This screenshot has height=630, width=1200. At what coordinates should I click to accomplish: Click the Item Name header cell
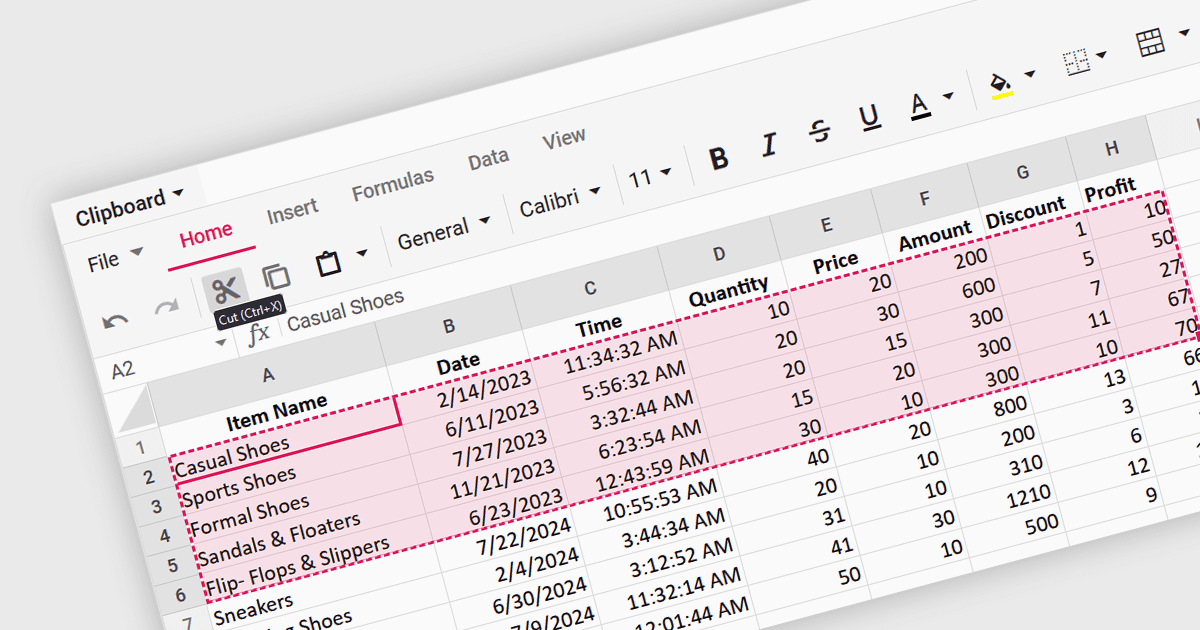click(277, 412)
